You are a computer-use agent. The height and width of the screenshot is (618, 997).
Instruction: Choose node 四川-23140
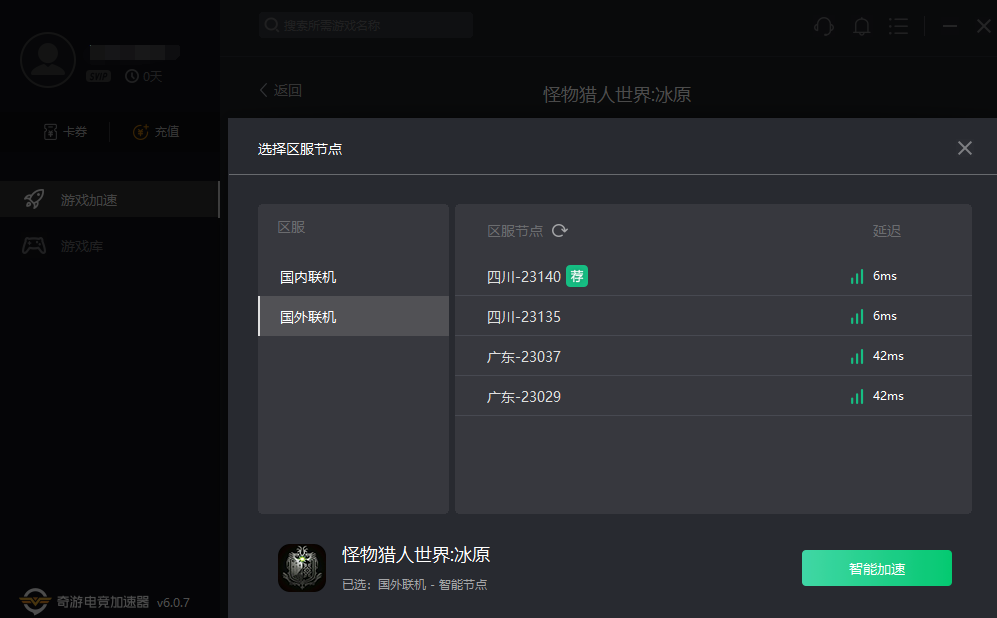pos(713,276)
